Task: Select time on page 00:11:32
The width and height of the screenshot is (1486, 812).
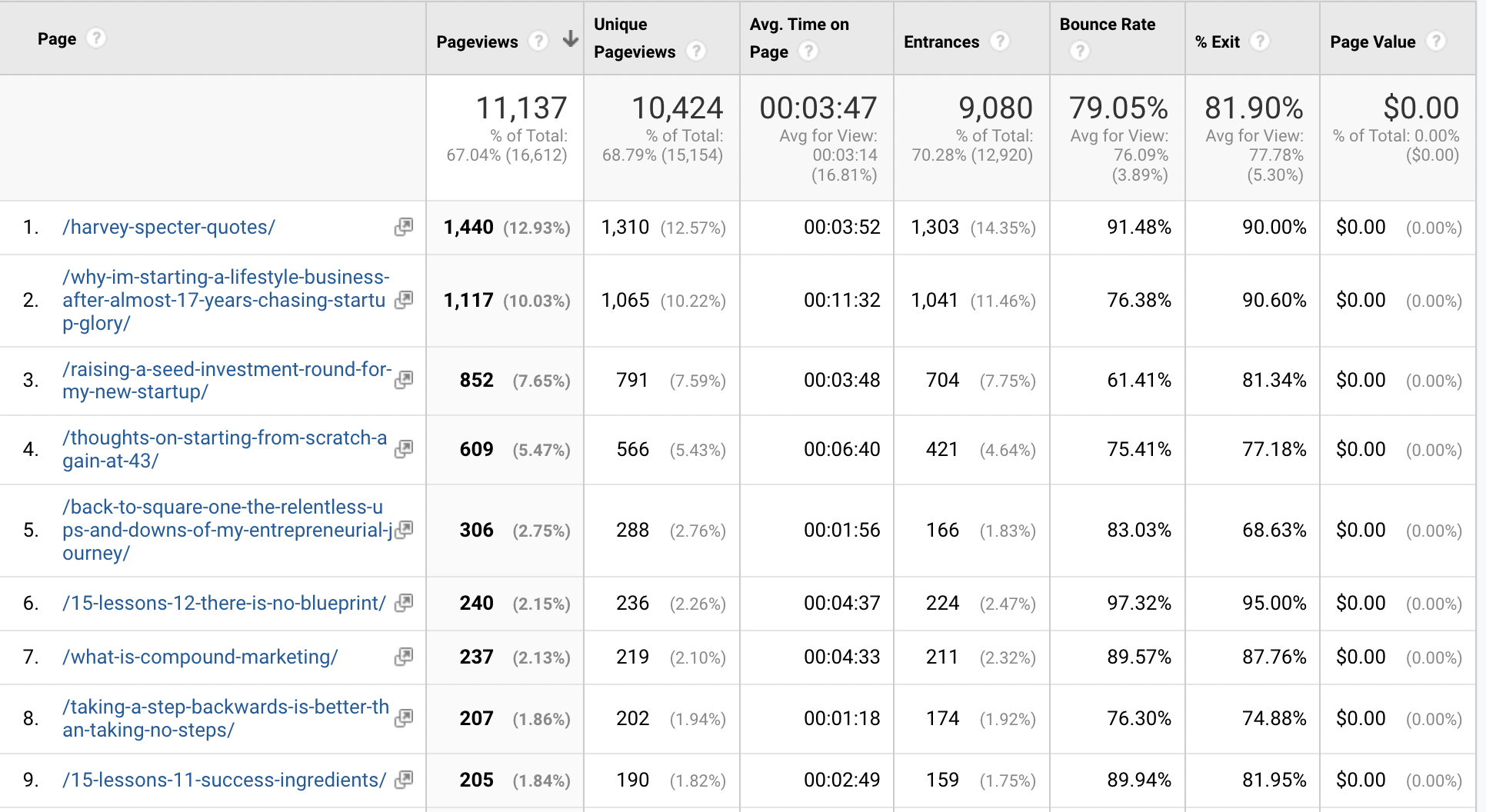Action: 842,300
